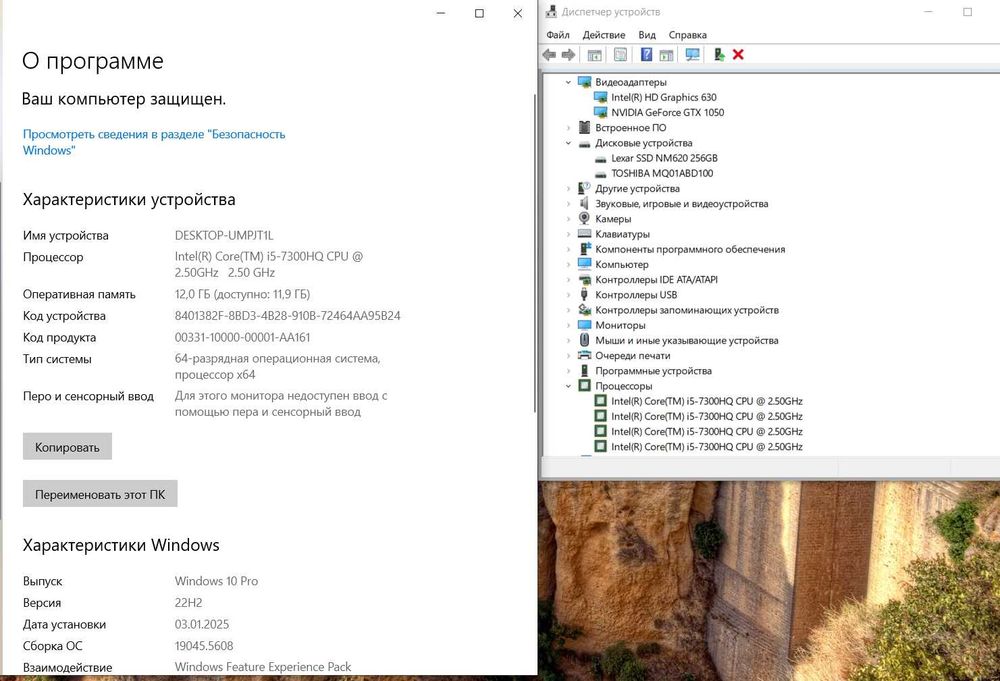
Task: Select Lexar SSD NM620 256GB text entry
Action: [x=665, y=158]
